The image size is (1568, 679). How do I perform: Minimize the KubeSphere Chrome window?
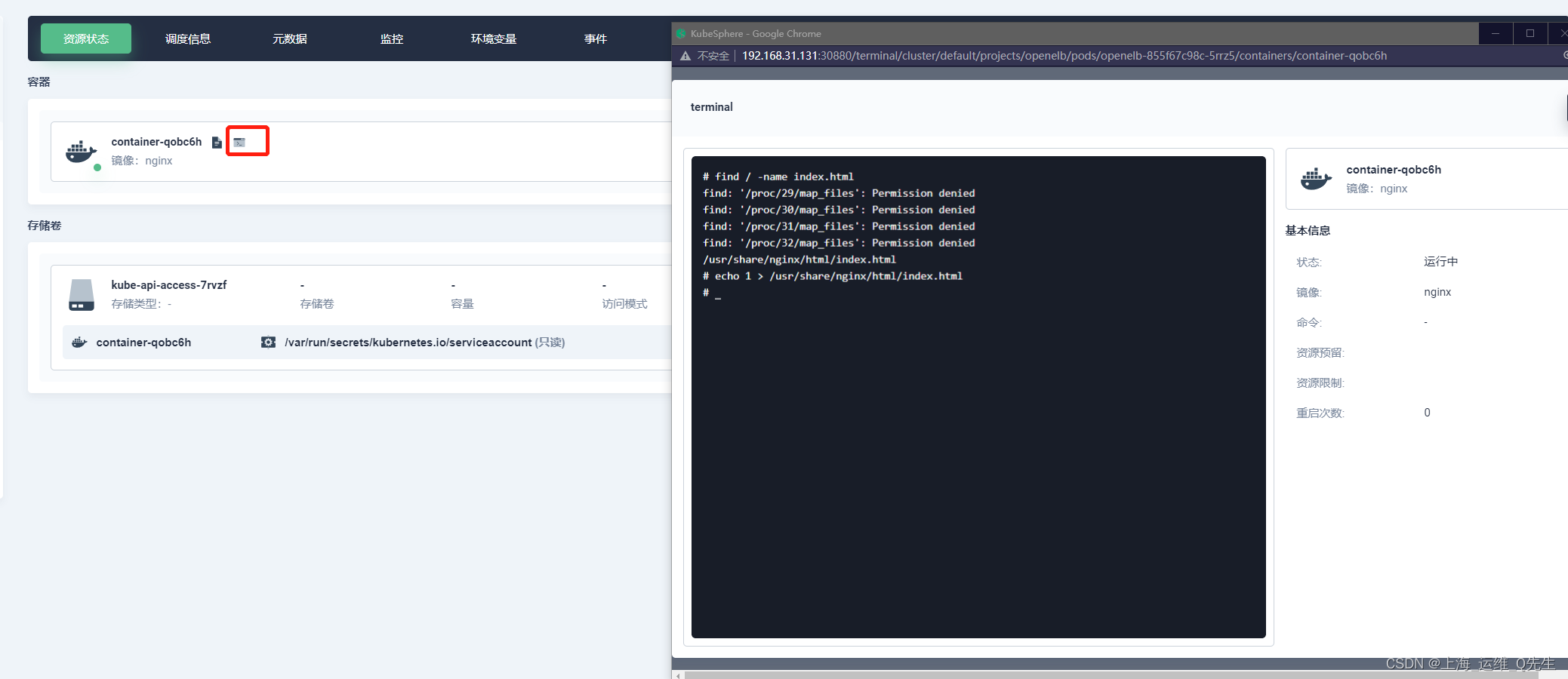pyautogui.click(x=1496, y=33)
